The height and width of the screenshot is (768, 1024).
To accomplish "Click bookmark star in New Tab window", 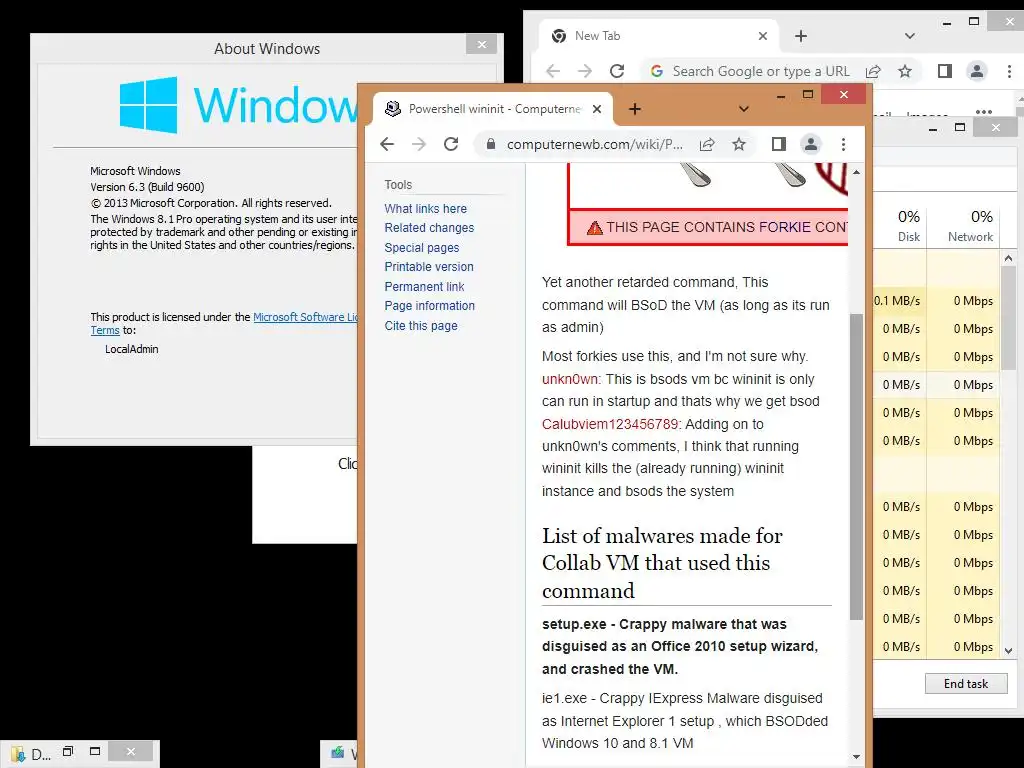I will [x=904, y=71].
